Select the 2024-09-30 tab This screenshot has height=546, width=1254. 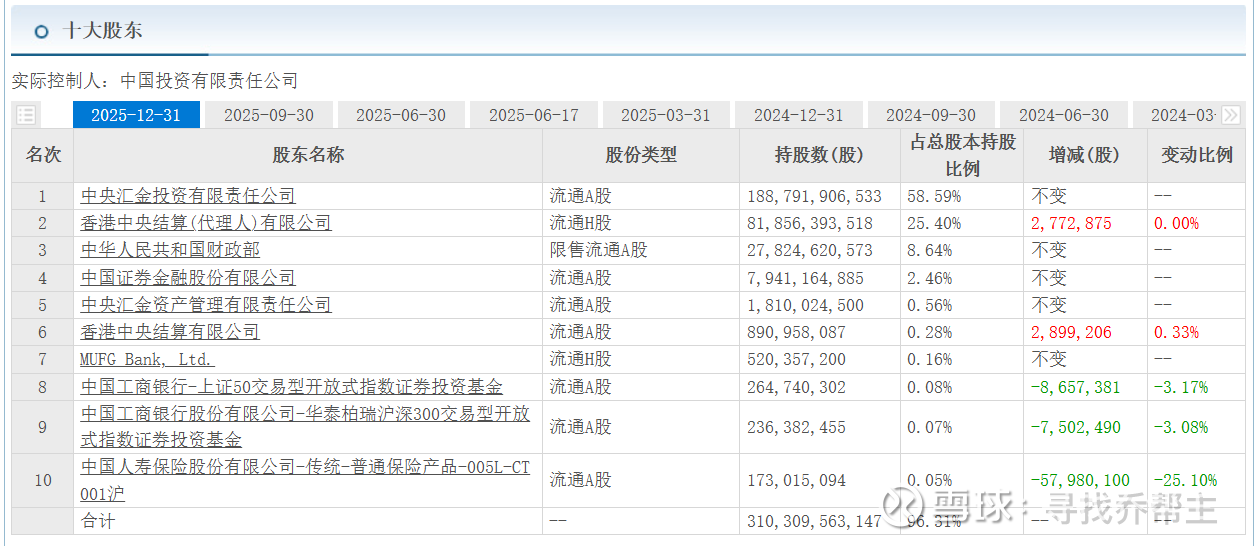coord(931,115)
